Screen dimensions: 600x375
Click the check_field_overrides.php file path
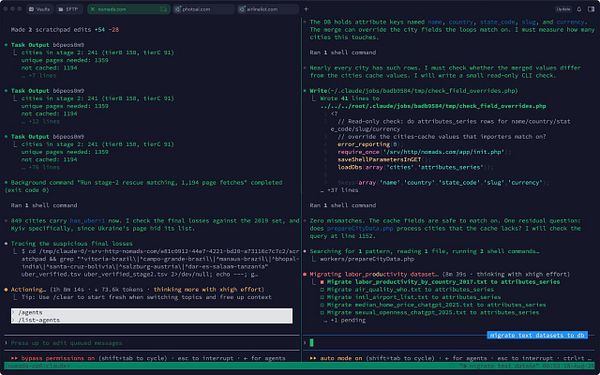[x=433, y=106]
